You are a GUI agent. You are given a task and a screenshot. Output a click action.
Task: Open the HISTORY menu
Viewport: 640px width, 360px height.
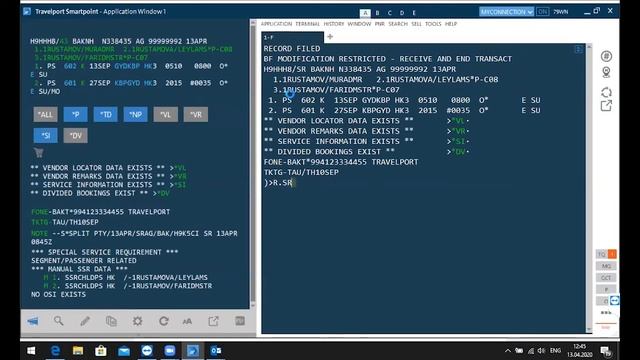pos(333,24)
